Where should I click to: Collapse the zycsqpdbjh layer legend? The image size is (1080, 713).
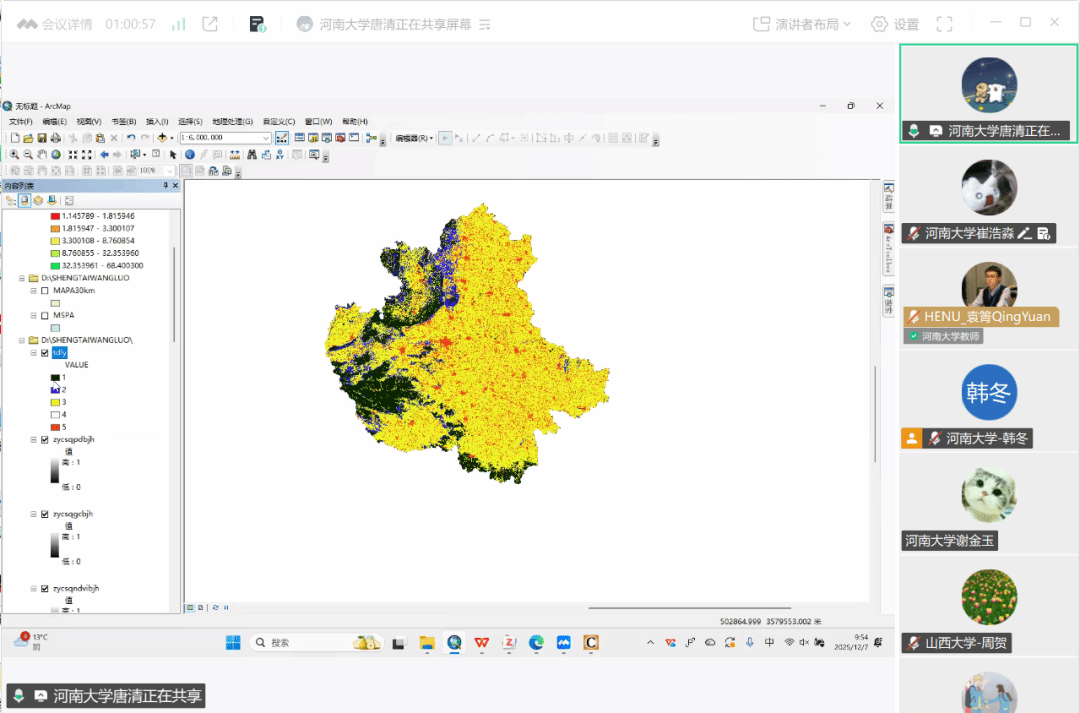(33, 439)
